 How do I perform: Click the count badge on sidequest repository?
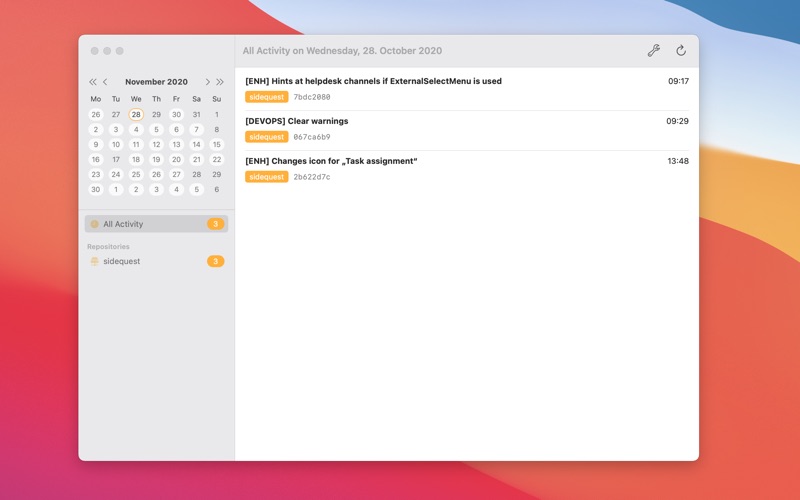[x=215, y=261]
